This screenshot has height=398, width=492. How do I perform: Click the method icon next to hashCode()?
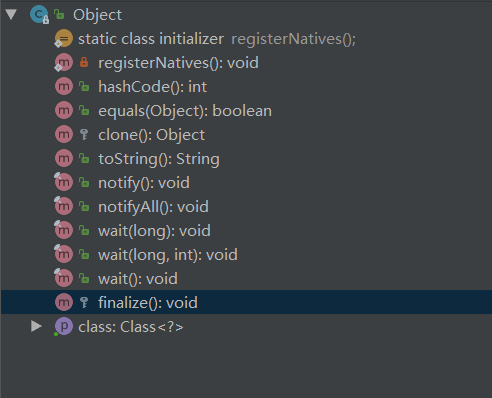pyautogui.click(x=64, y=87)
